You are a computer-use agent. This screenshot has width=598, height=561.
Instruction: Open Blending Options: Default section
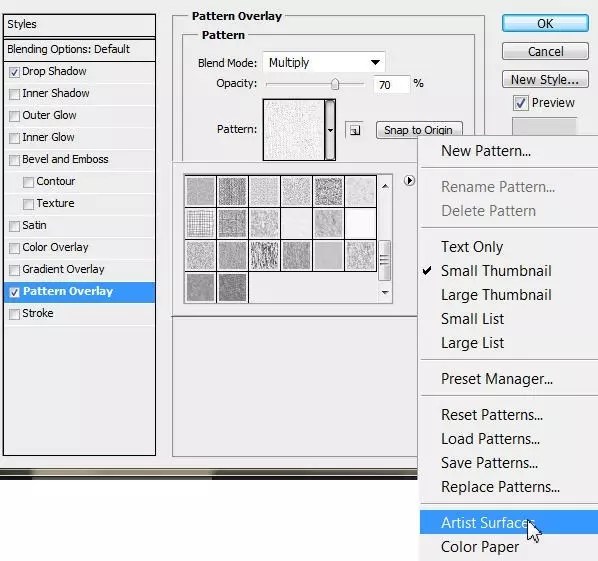79,50
